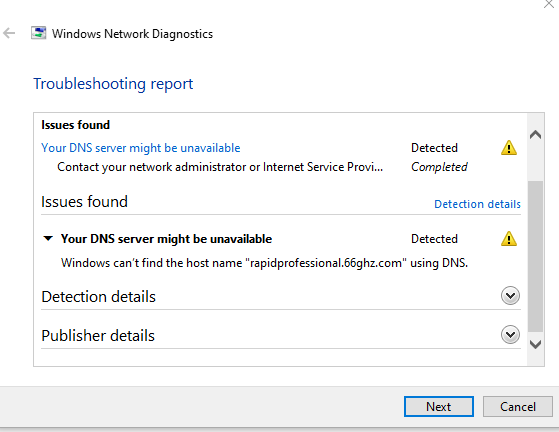Collapse the bold DNS server issue triangle

(x=48, y=238)
